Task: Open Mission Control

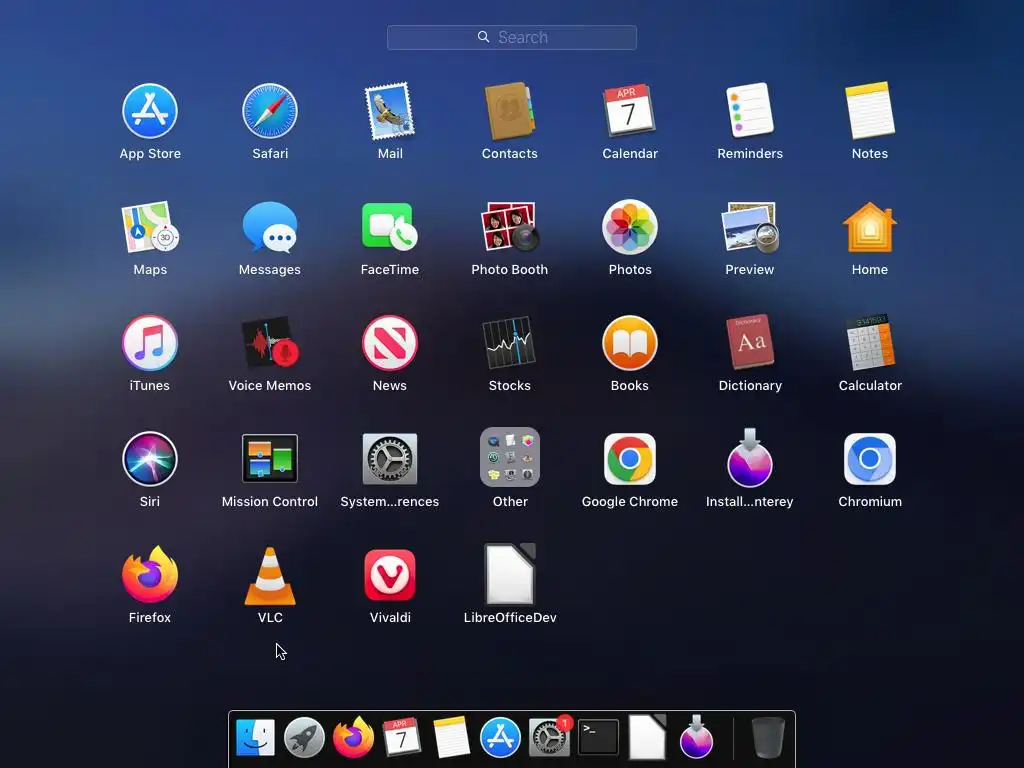Action: 270,458
